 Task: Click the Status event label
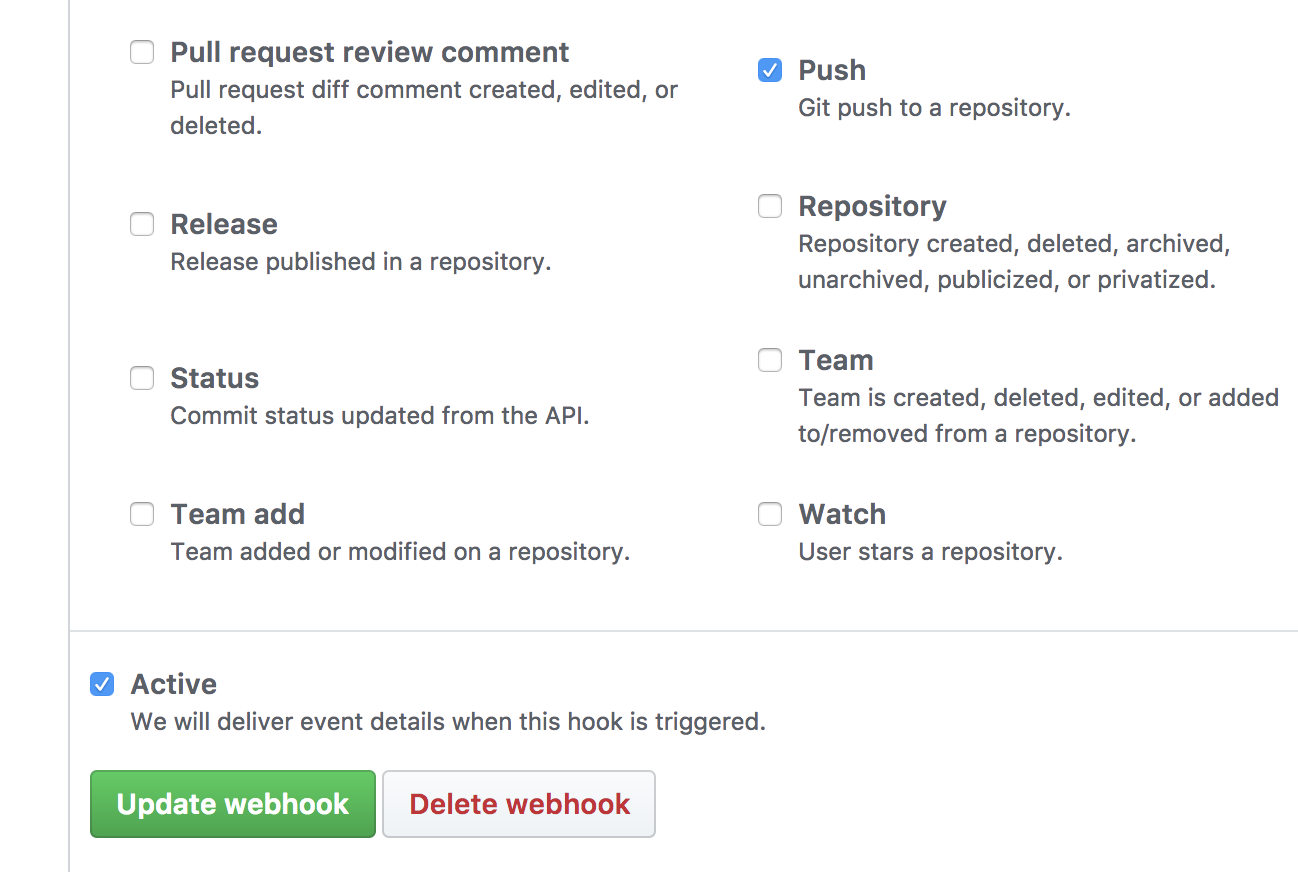214,377
